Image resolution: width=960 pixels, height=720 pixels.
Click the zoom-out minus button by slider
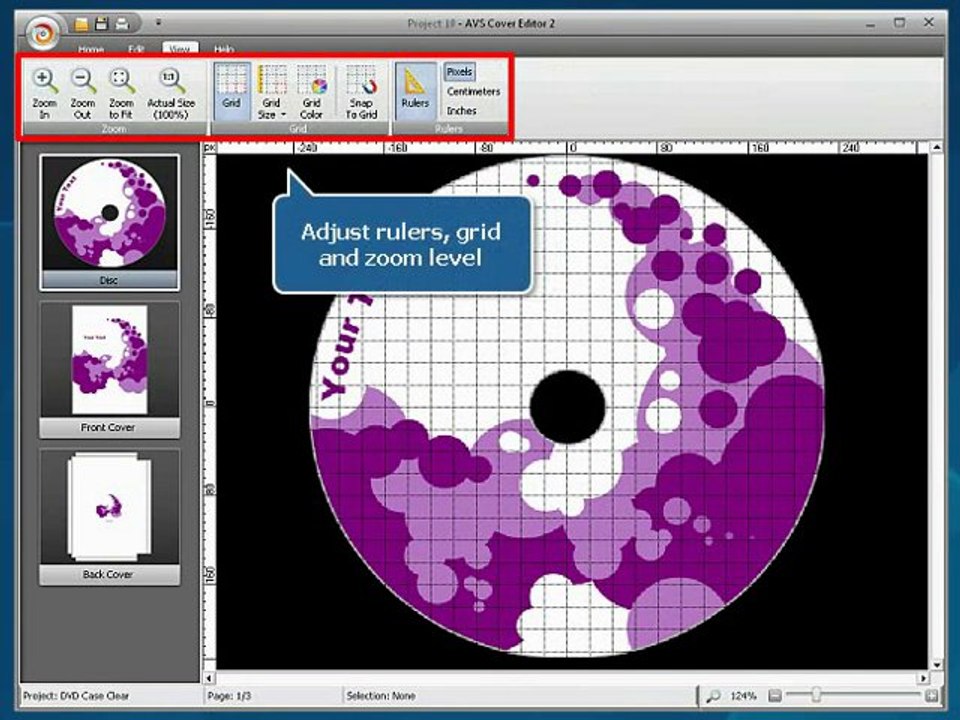click(x=775, y=696)
